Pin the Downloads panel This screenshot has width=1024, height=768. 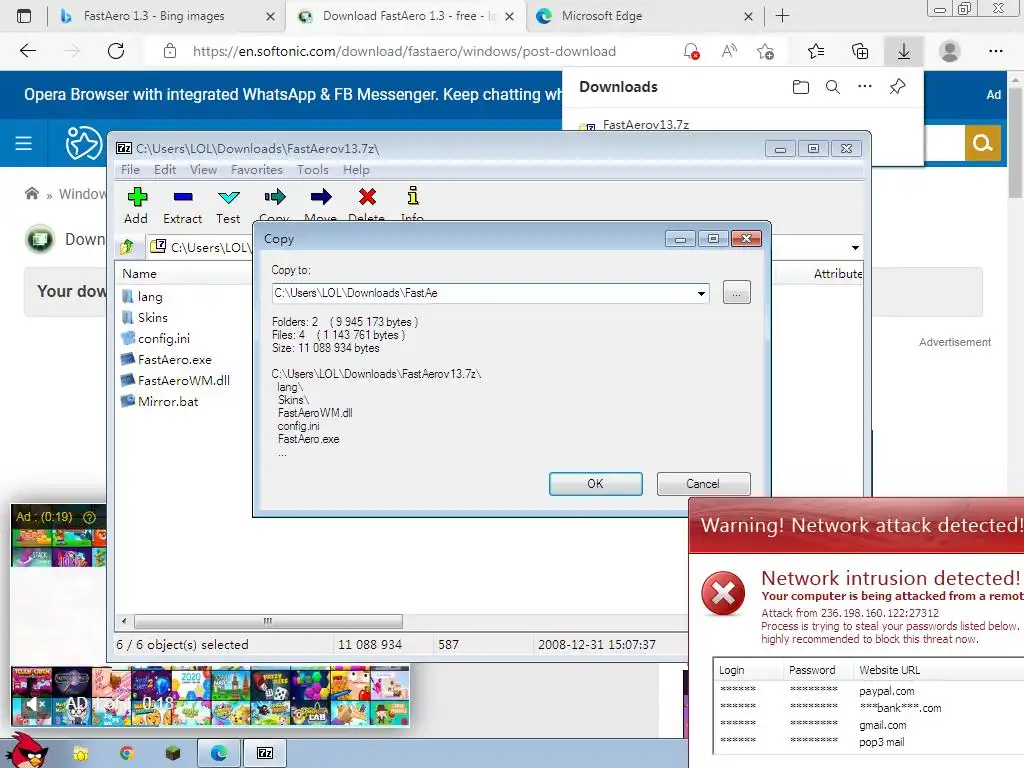[897, 86]
